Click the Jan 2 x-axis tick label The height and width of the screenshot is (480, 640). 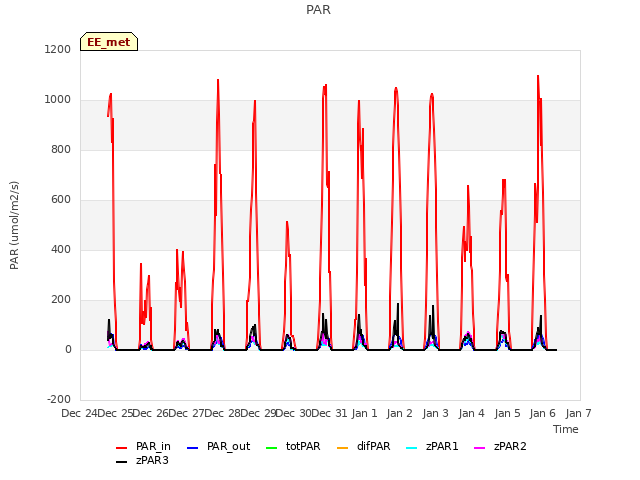[x=400, y=413]
